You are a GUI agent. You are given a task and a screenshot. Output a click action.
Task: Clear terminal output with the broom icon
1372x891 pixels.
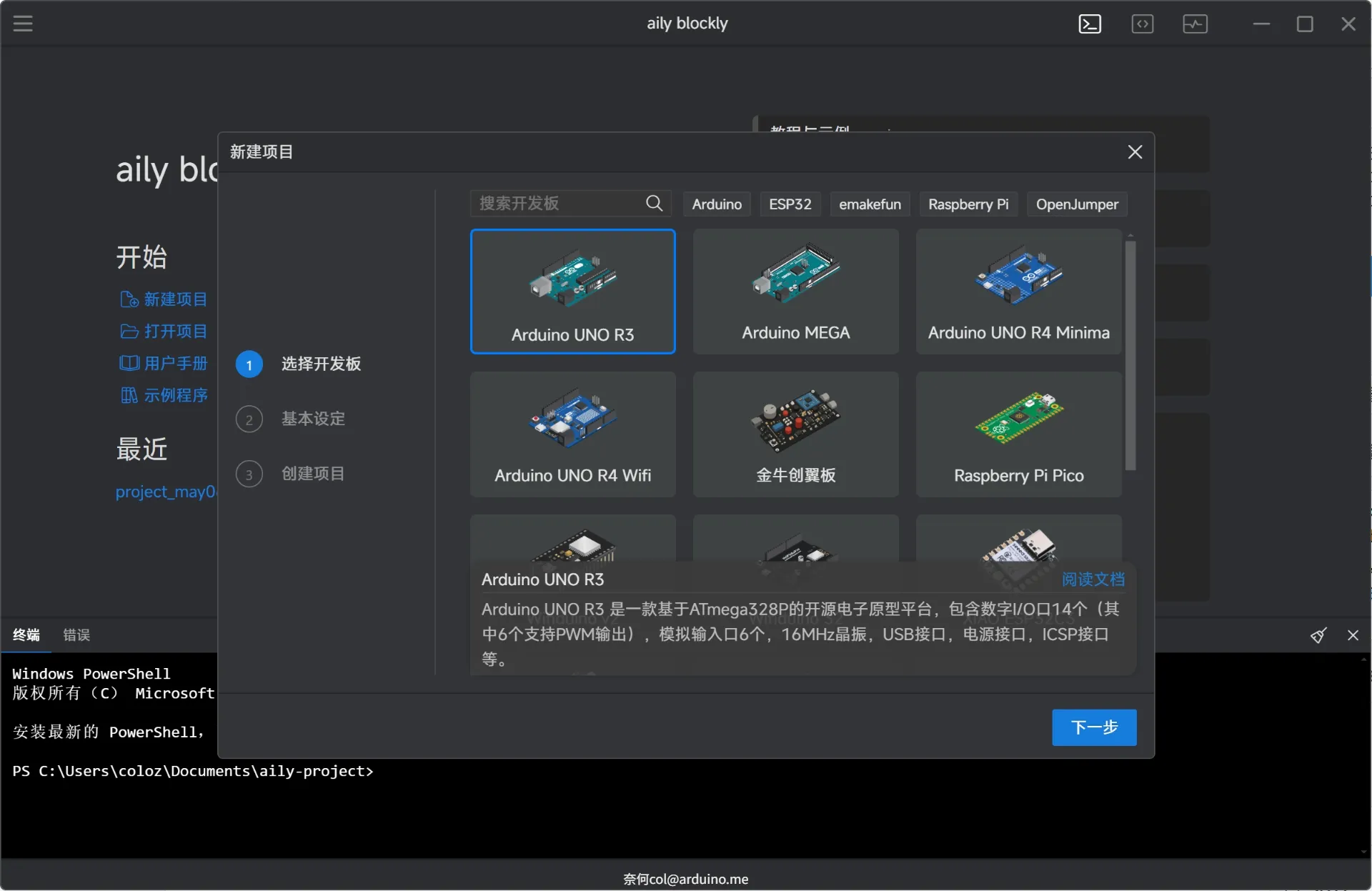point(1318,635)
